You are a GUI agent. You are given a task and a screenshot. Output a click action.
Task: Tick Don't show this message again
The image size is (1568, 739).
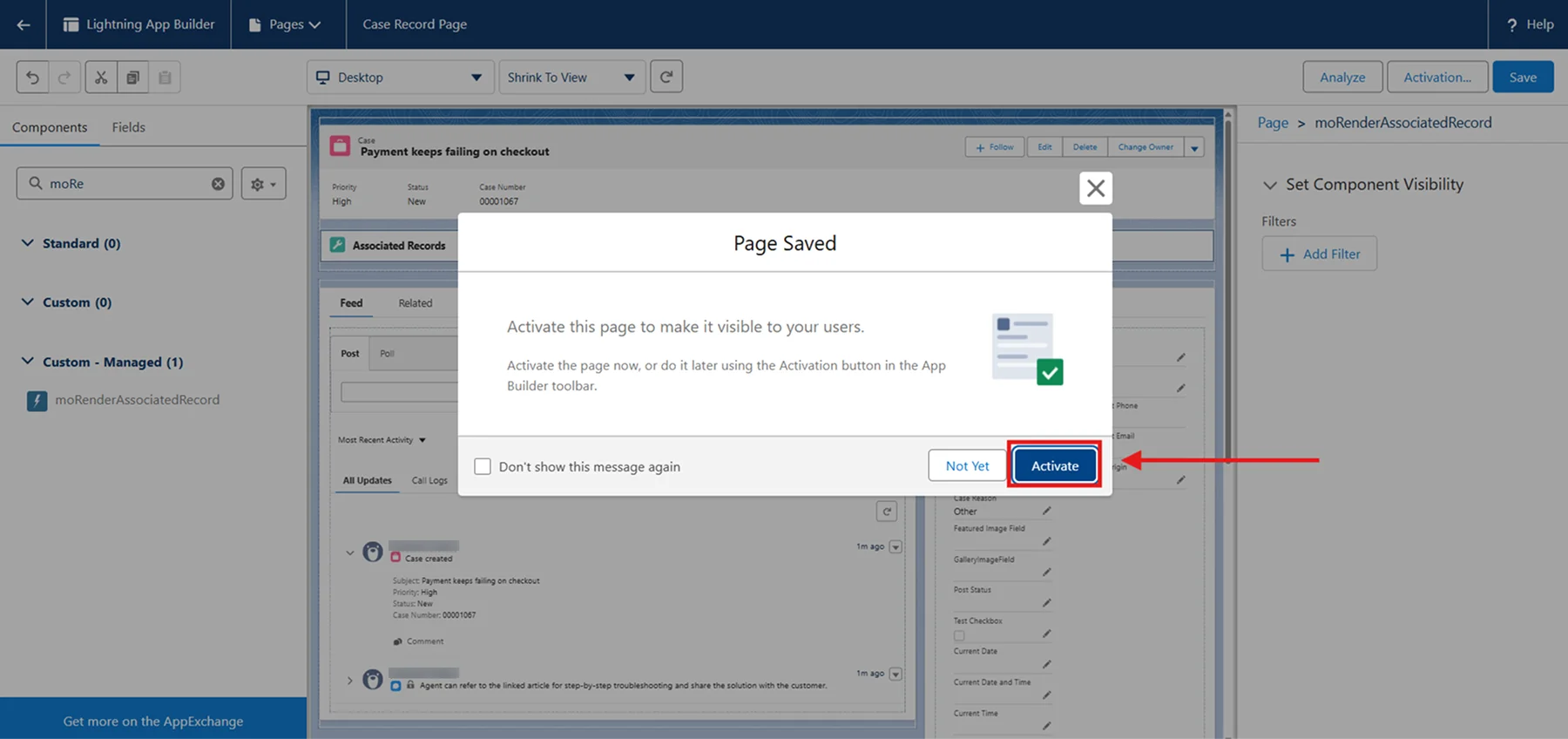pyautogui.click(x=483, y=466)
